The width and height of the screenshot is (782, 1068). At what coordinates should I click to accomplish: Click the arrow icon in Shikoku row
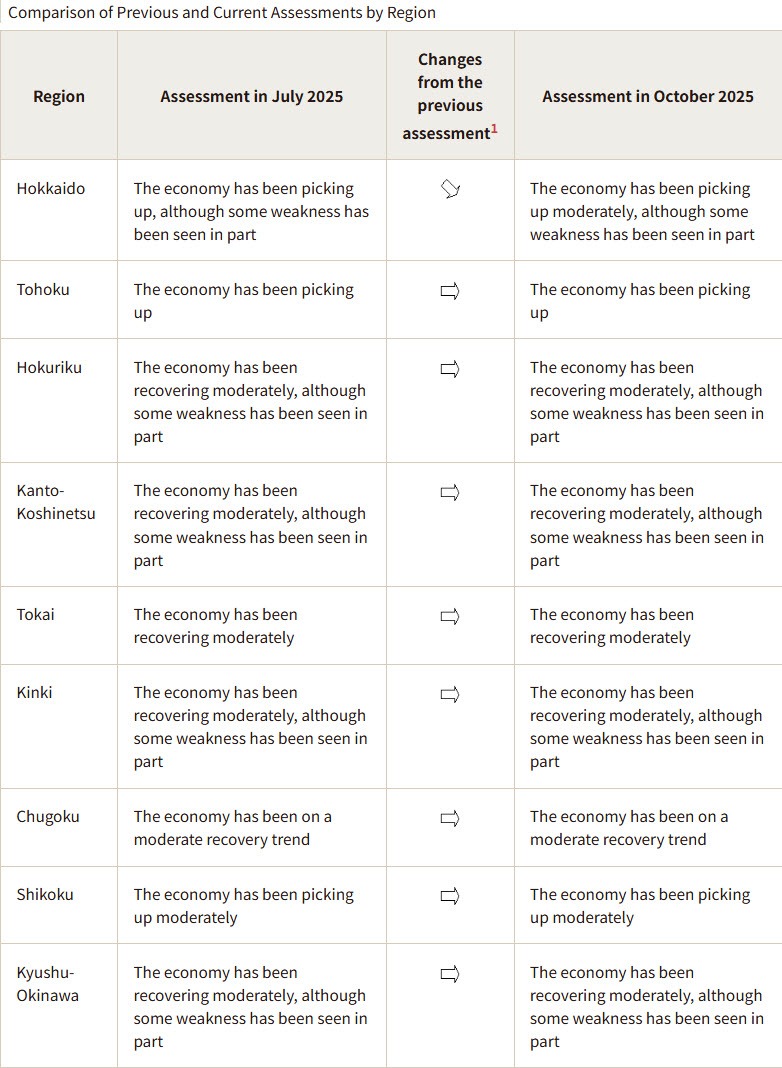tap(450, 896)
